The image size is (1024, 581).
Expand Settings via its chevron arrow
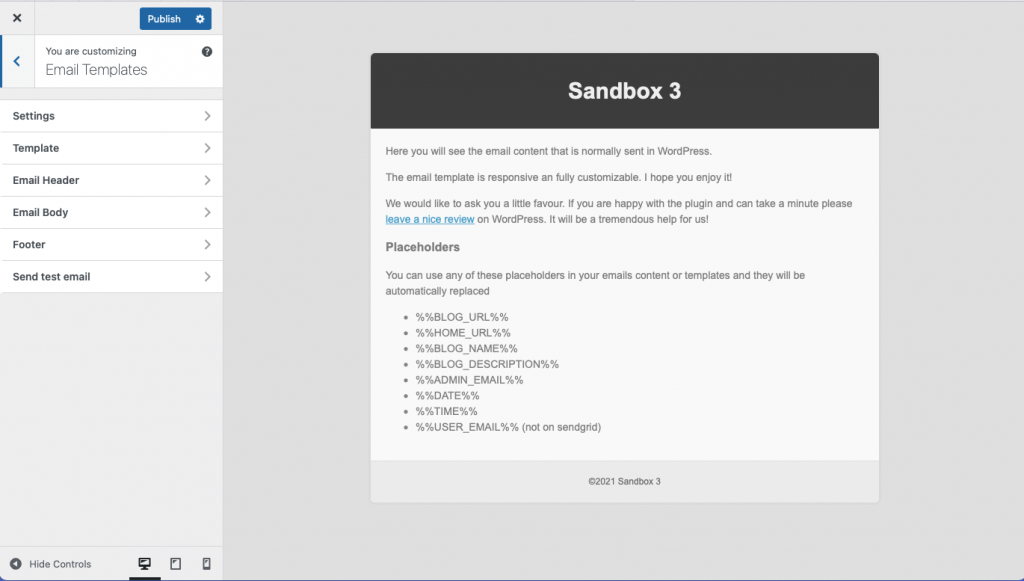[207, 116]
